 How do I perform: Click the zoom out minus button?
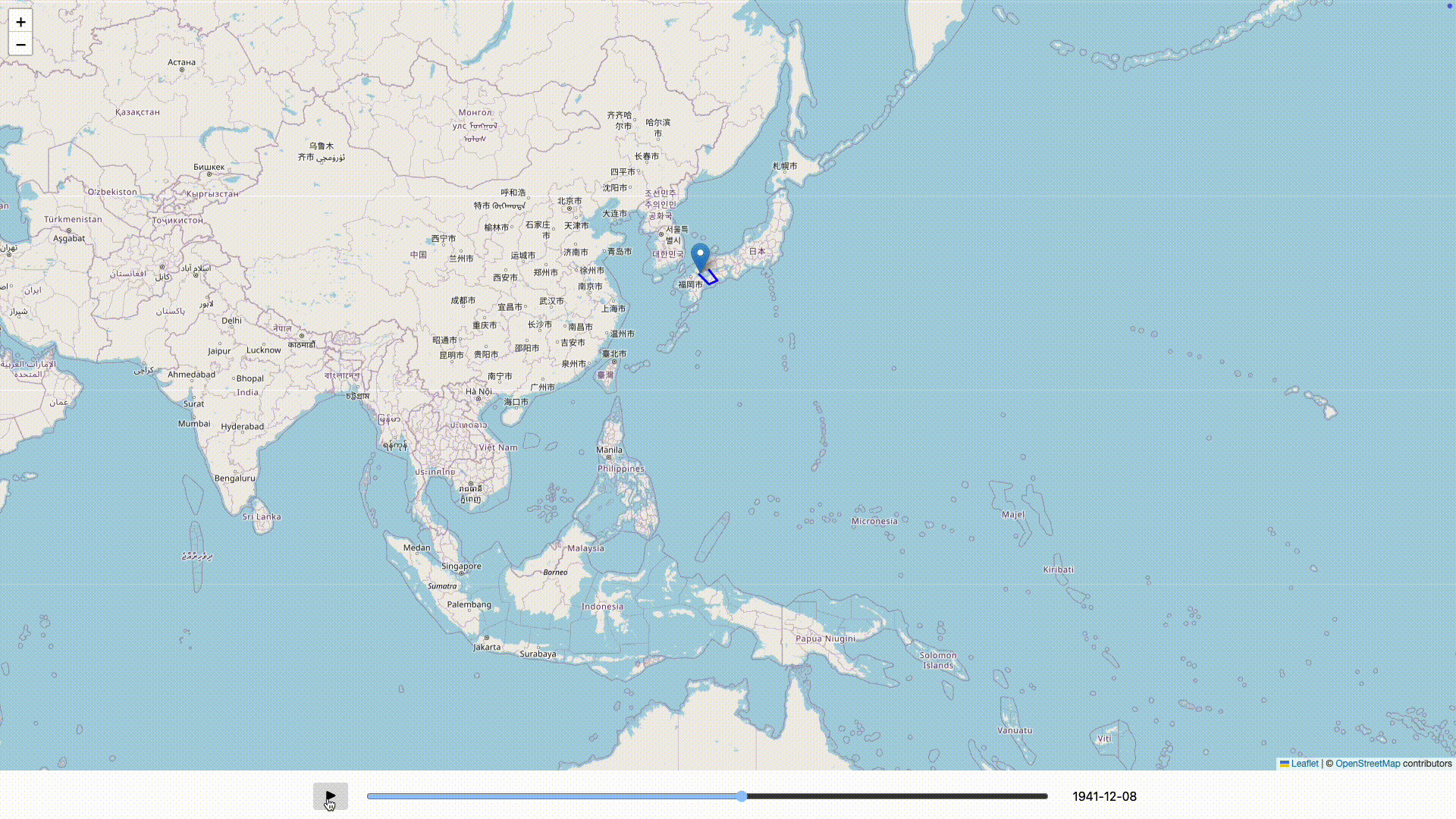(20, 45)
